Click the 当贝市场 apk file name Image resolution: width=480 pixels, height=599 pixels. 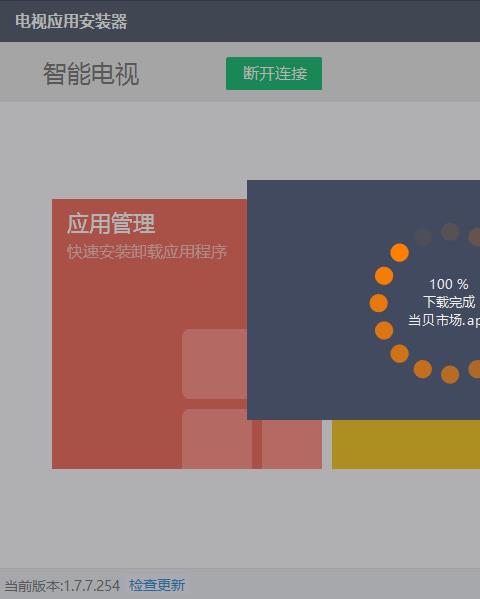[x=444, y=320]
